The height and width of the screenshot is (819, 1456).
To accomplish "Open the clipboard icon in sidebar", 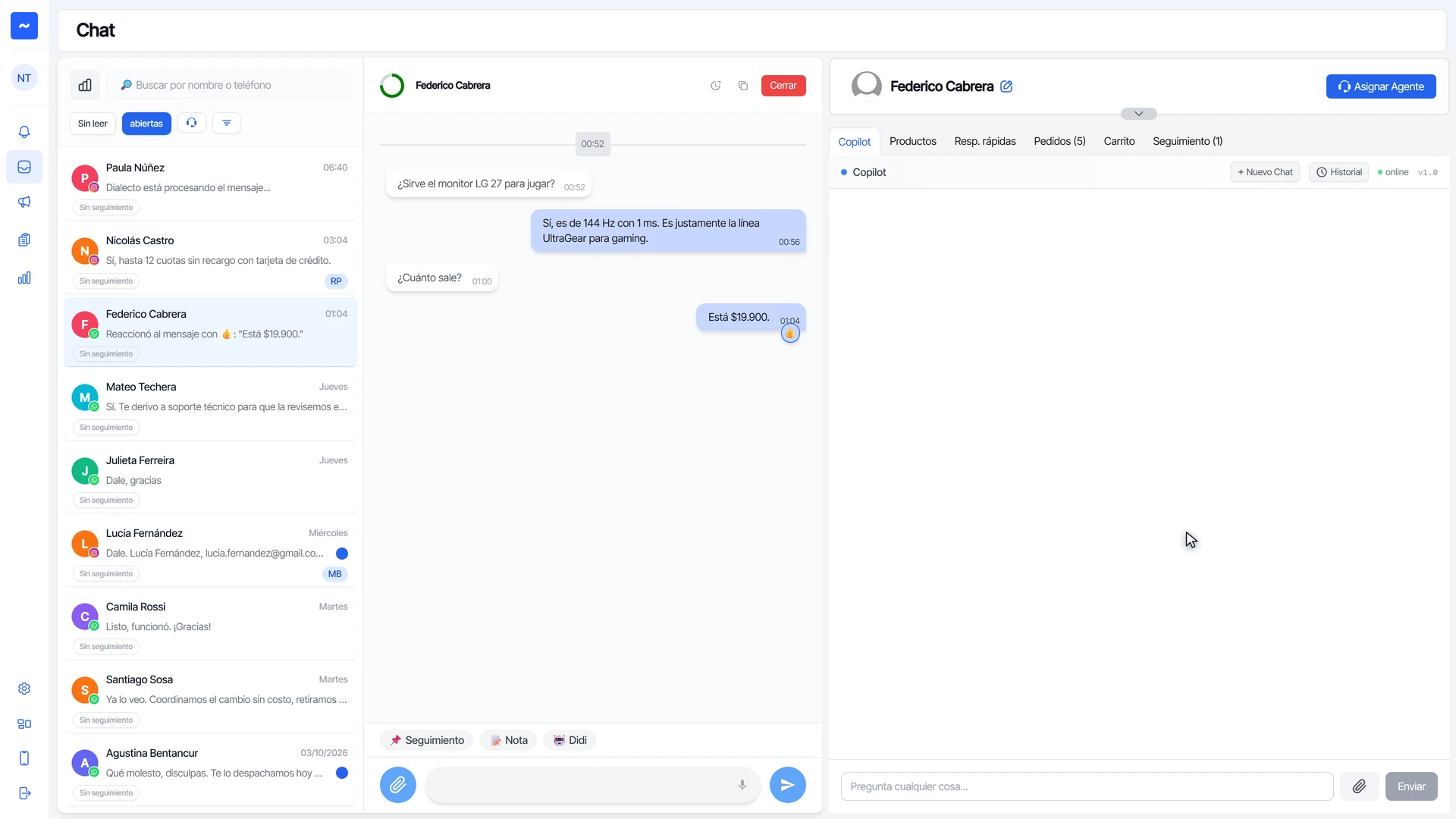I will tap(24, 240).
